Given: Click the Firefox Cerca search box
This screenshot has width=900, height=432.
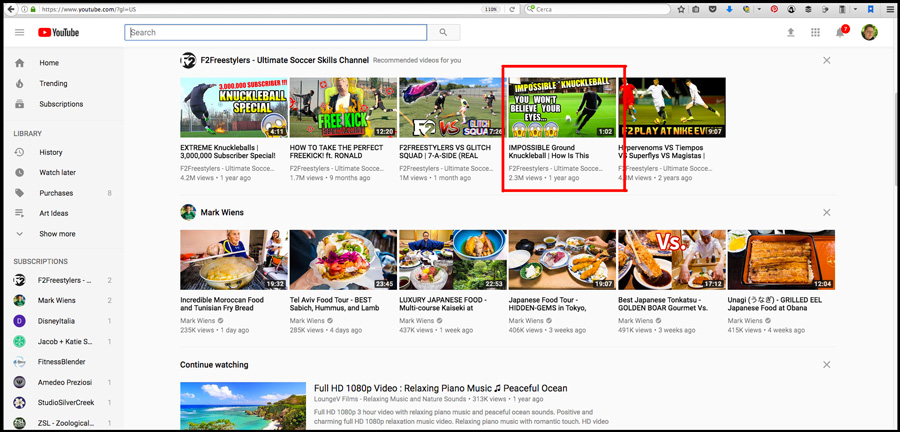Looking at the screenshot, I should (597, 10).
